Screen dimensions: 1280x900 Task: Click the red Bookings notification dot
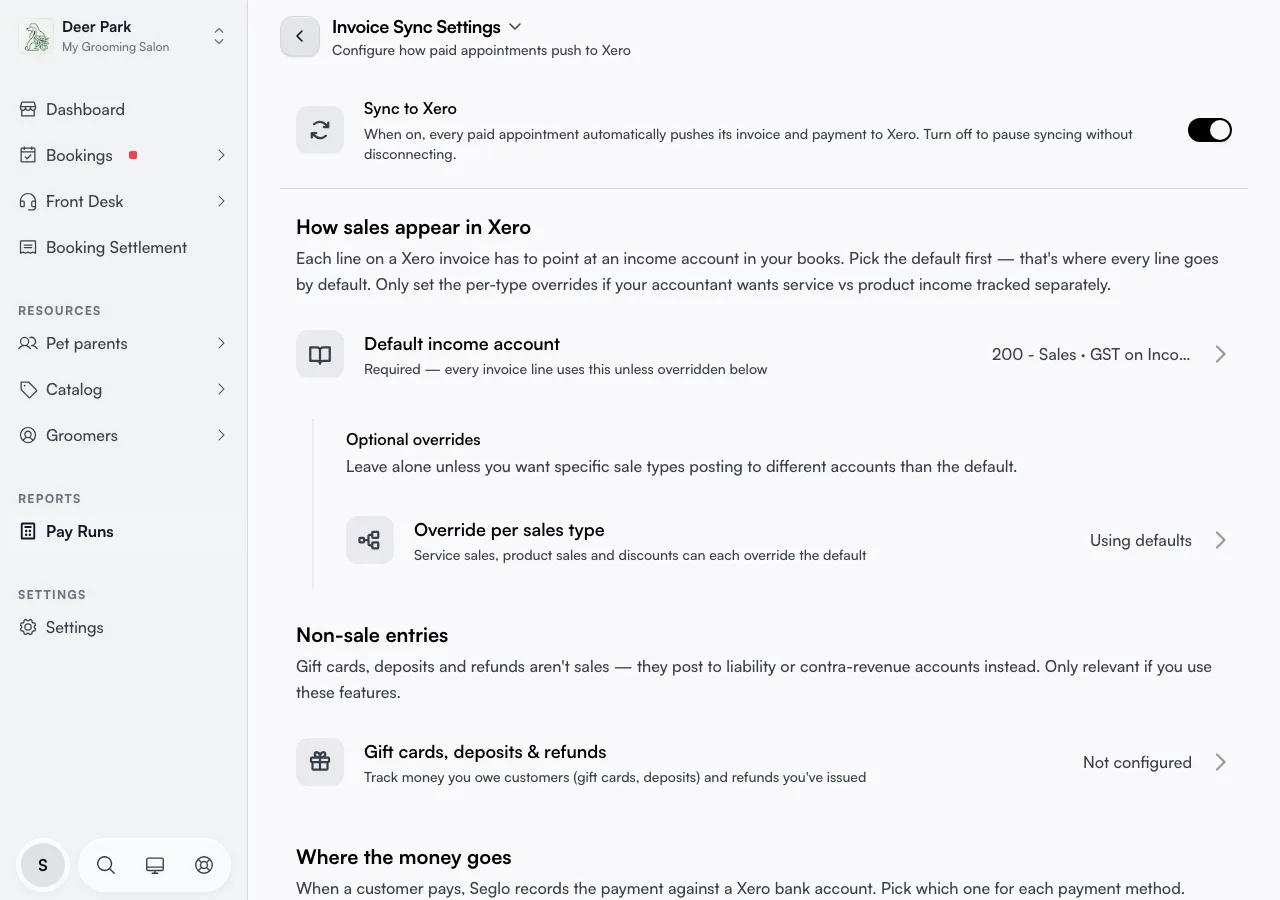[x=133, y=155]
